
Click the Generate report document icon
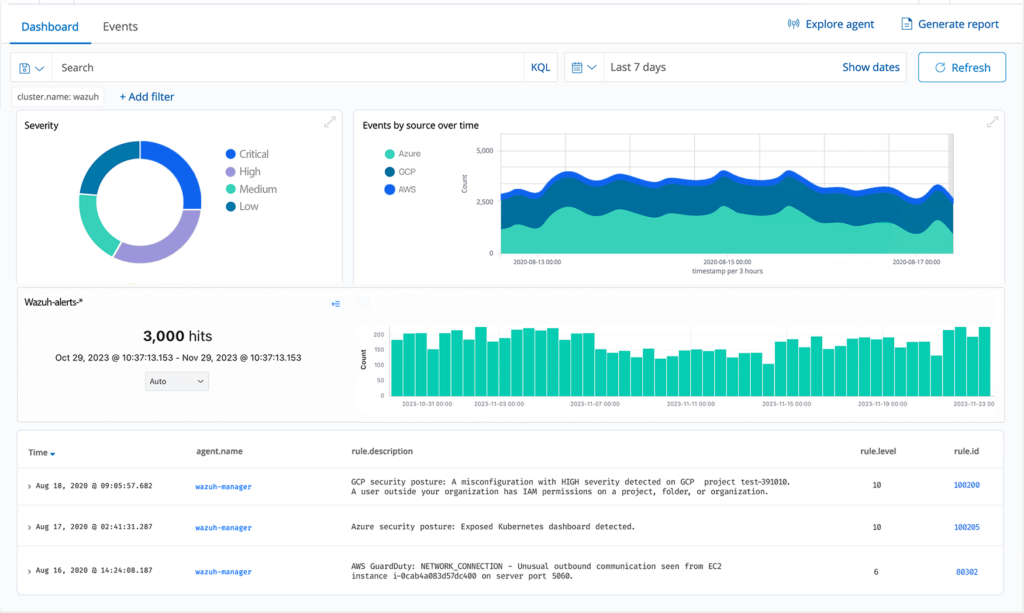[907, 25]
